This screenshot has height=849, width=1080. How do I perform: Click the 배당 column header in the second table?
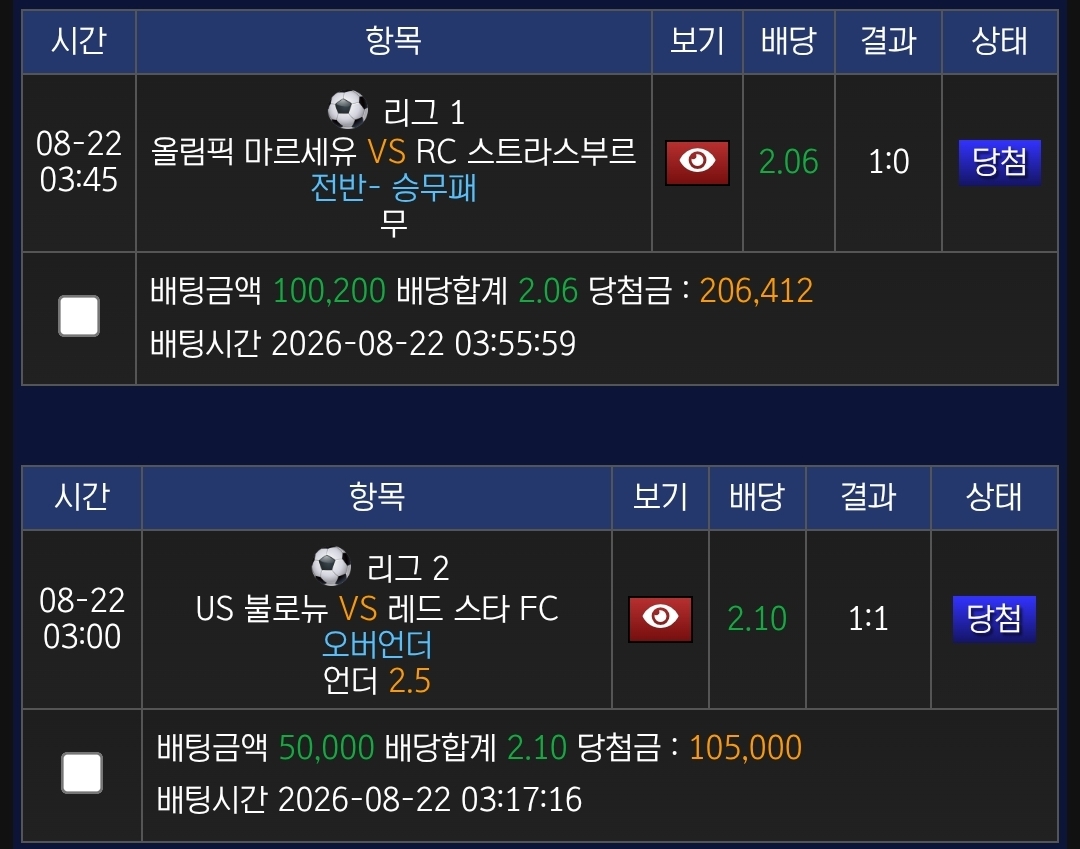[757, 497]
